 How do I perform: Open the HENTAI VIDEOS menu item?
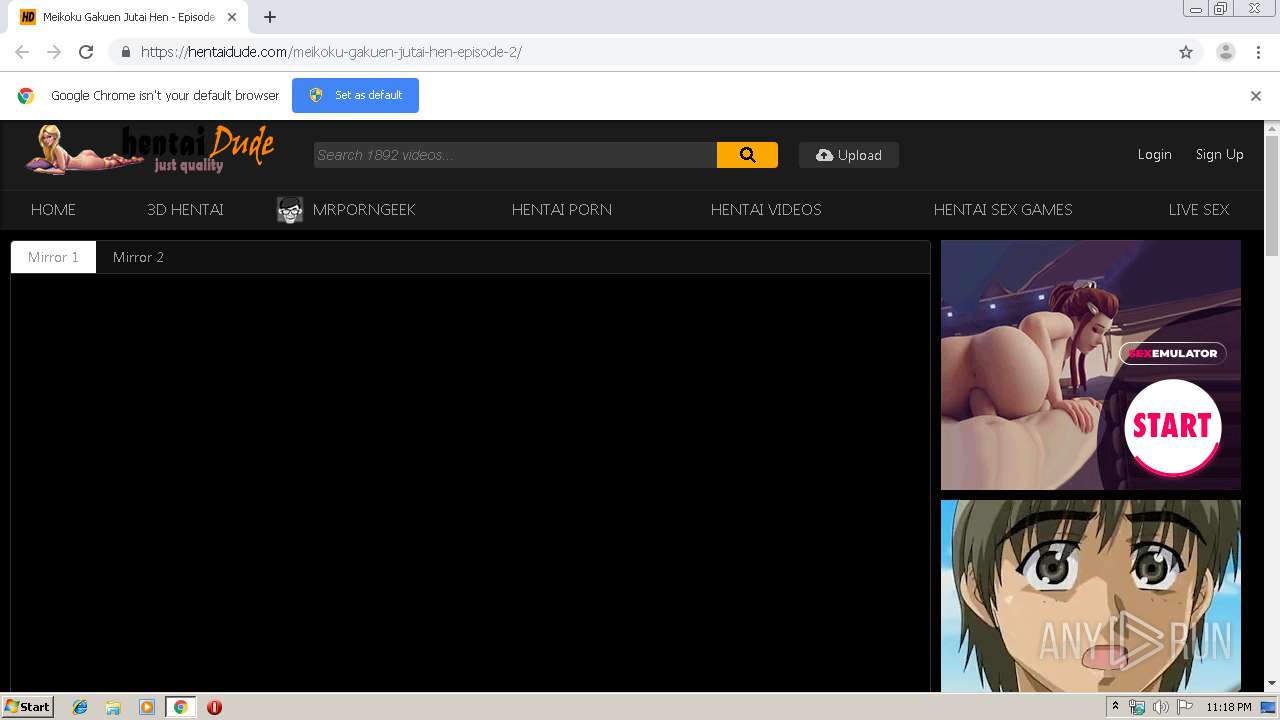766,209
